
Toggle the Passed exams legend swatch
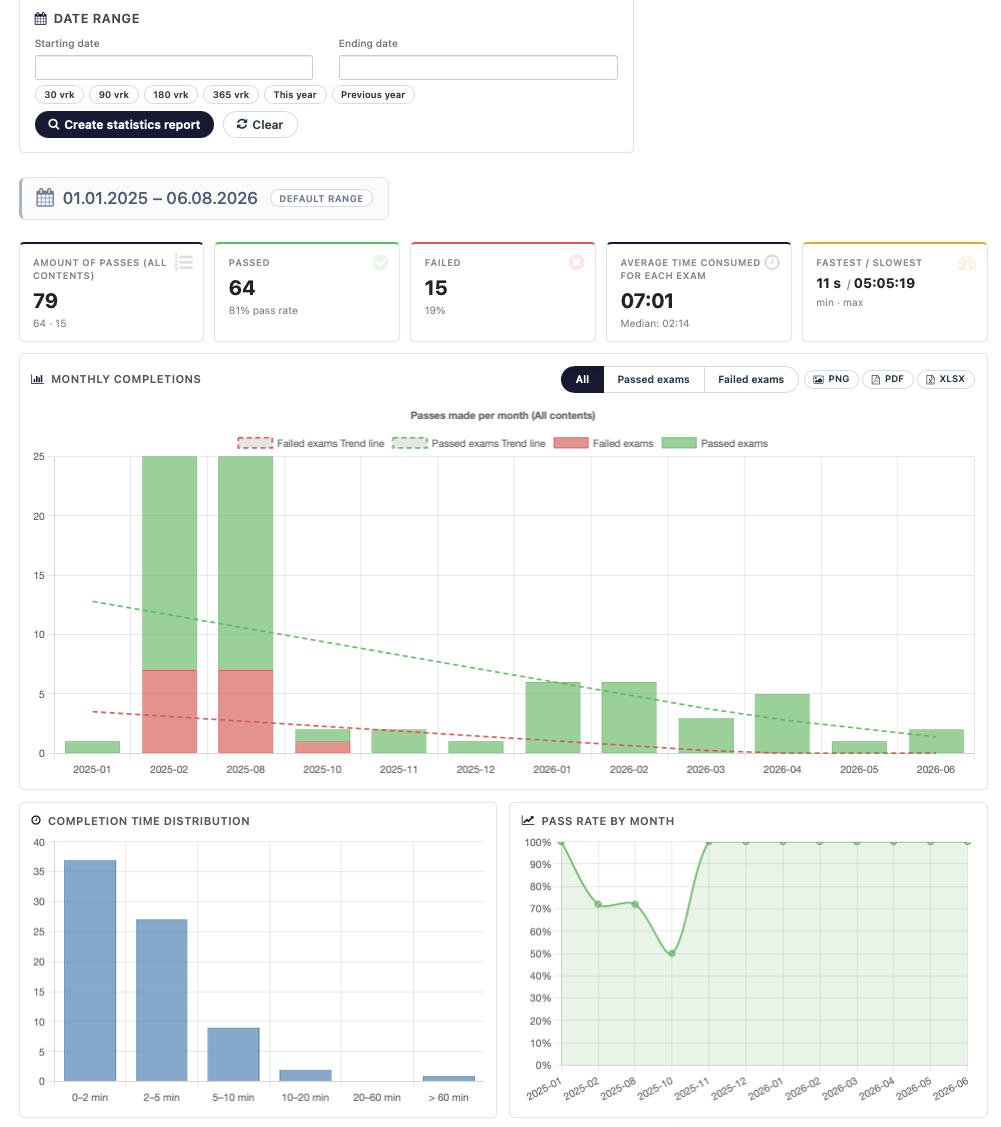pos(679,443)
